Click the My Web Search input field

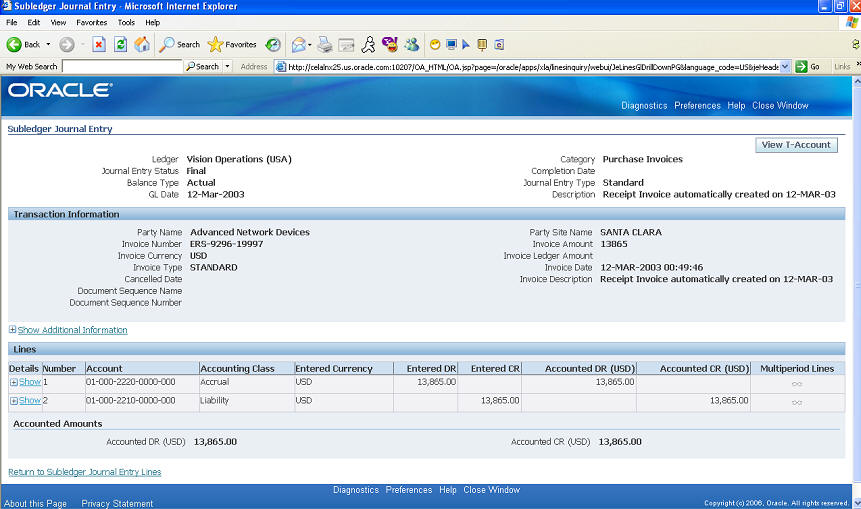121,67
